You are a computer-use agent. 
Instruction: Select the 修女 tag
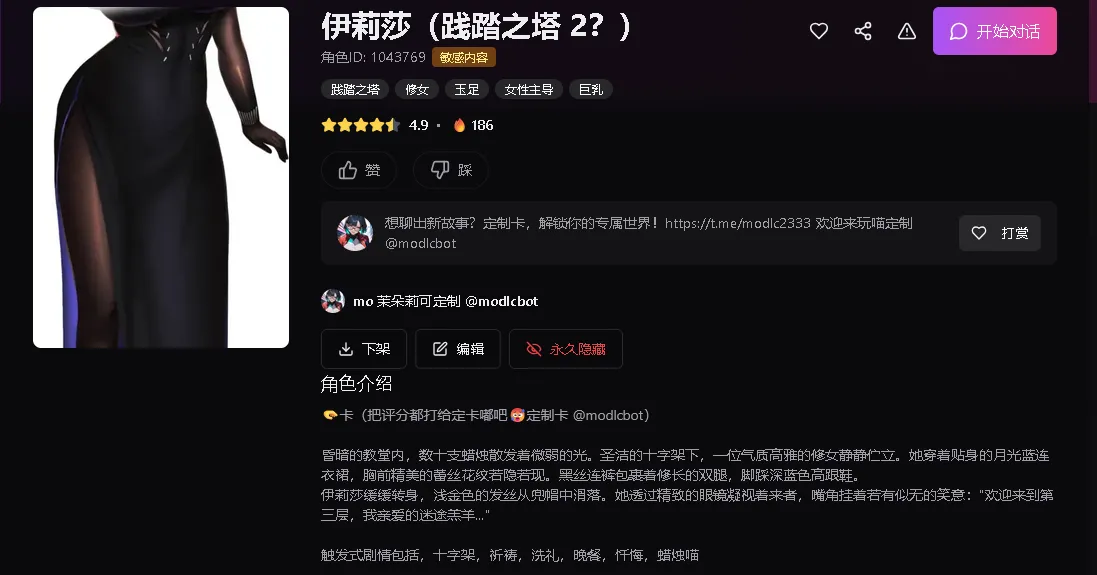[416, 90]
